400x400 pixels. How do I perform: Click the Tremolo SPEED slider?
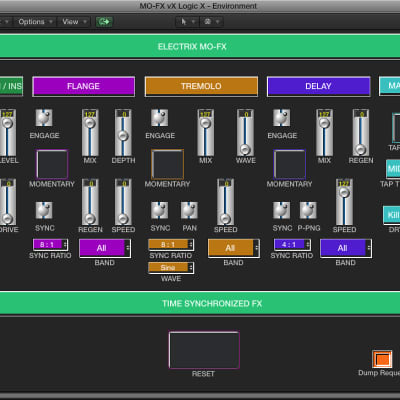tap(225, 202)
